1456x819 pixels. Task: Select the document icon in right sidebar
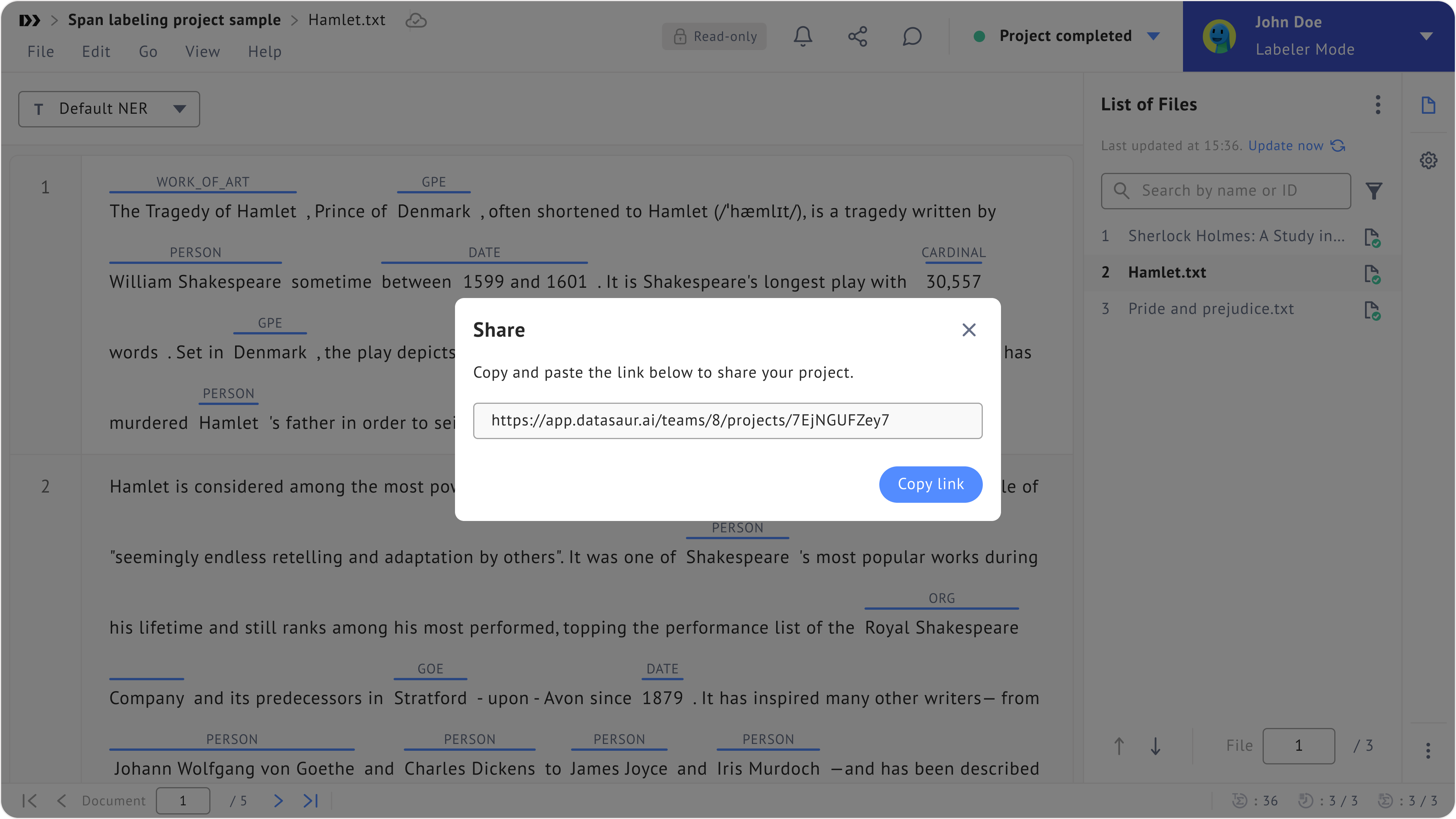pyautogui.click(x=1428, y=105)
